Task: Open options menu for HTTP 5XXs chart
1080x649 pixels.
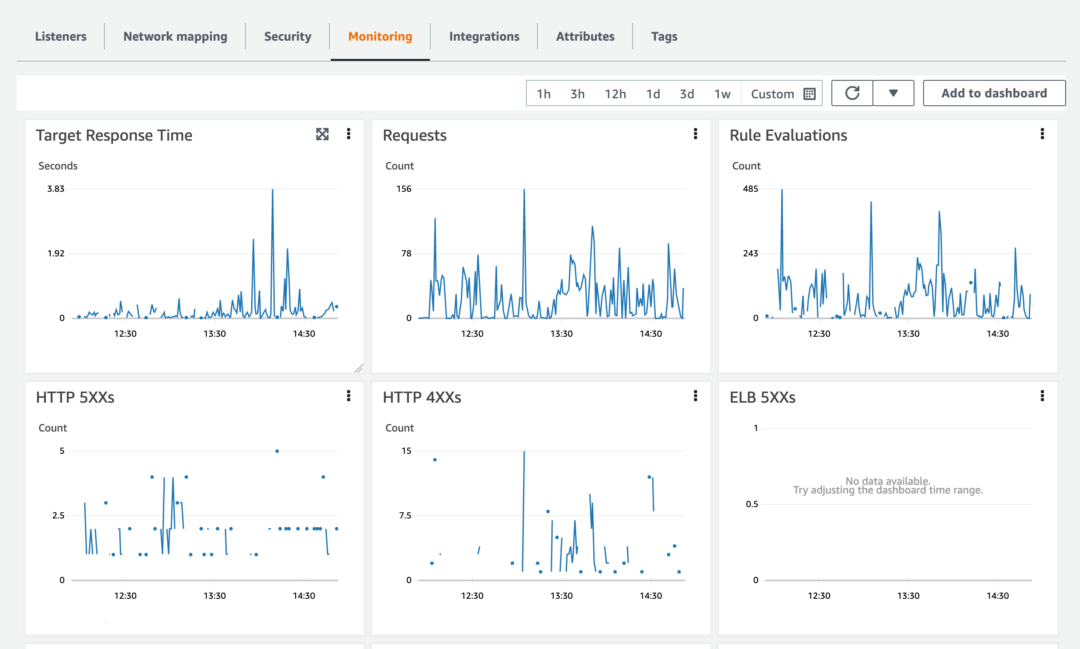Action: [x=348, y=395]
